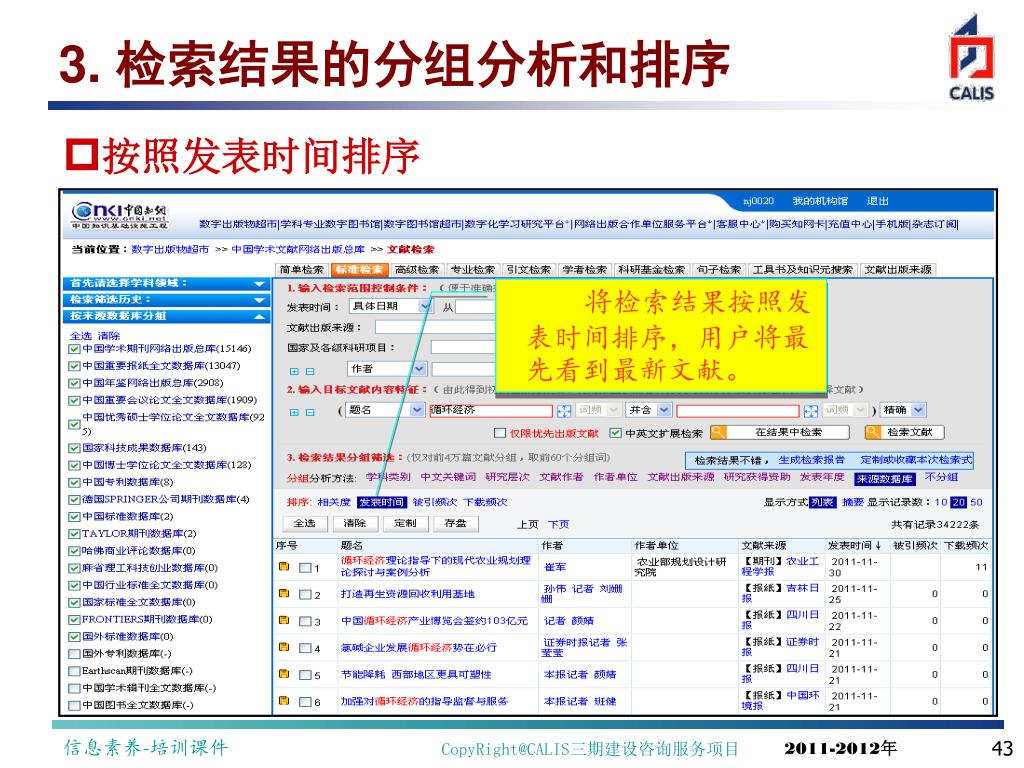Group results by 学科类别

point(388,477)
